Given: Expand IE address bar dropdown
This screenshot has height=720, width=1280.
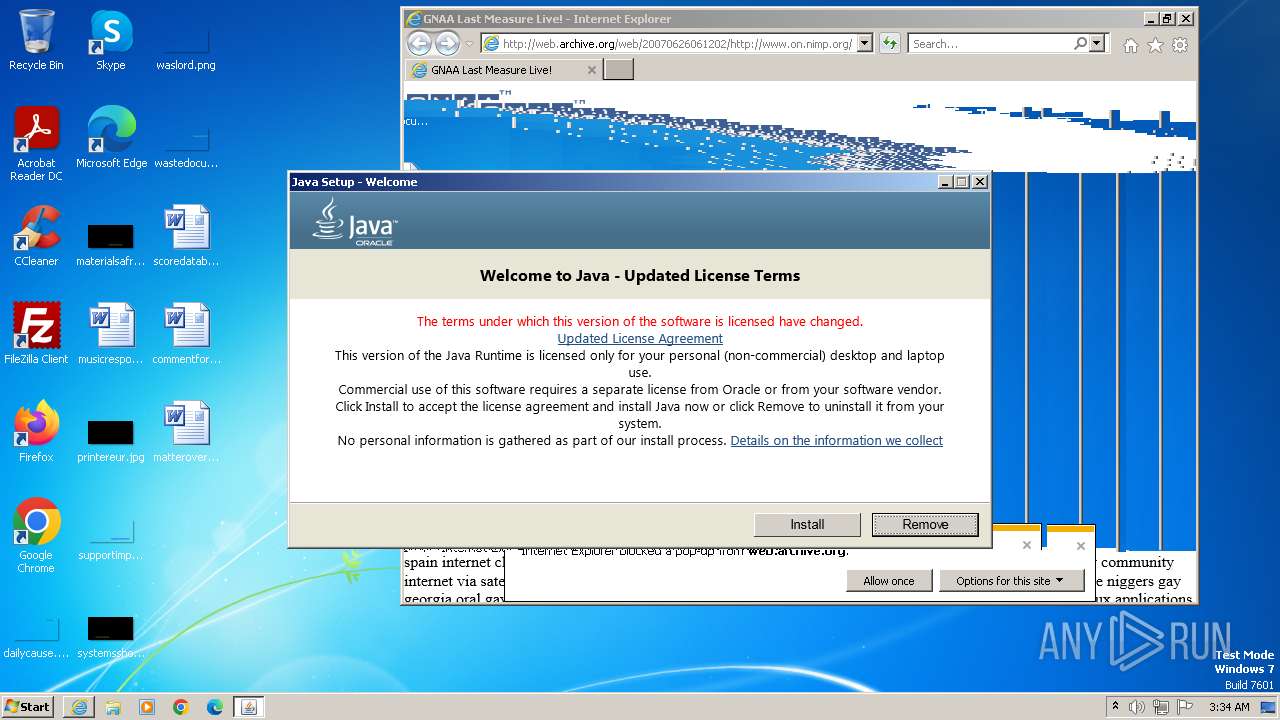Looking at the screenshot, I should [865, 43].
